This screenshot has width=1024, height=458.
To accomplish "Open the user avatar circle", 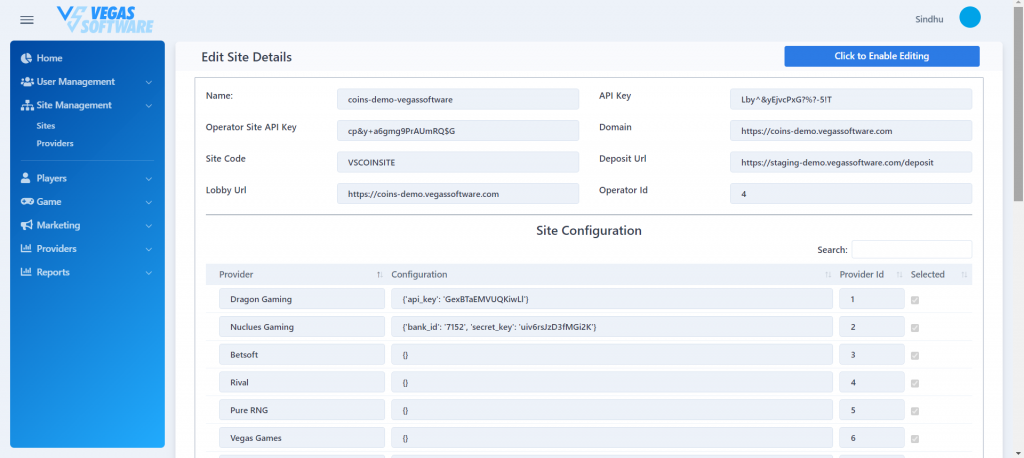I will click(x=970, y=18).
